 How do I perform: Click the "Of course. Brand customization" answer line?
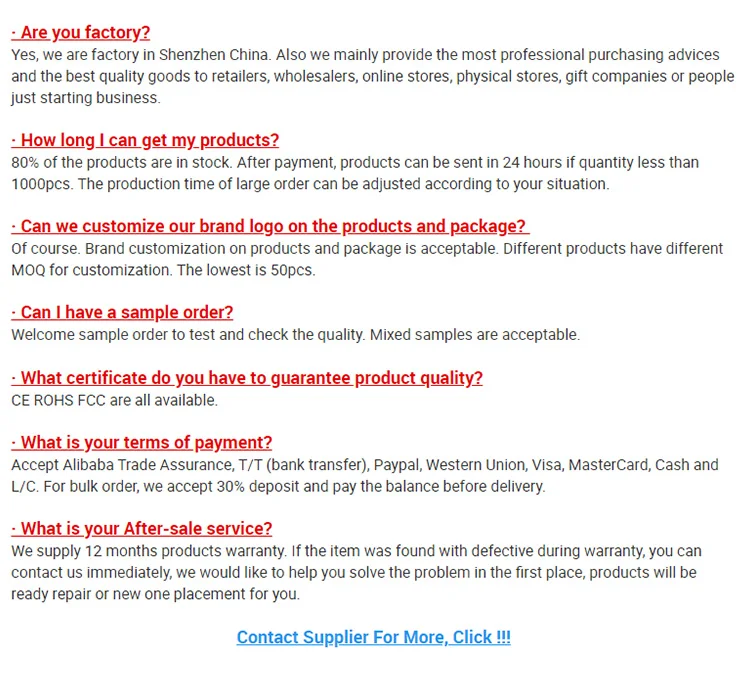[x=367, y=248]
